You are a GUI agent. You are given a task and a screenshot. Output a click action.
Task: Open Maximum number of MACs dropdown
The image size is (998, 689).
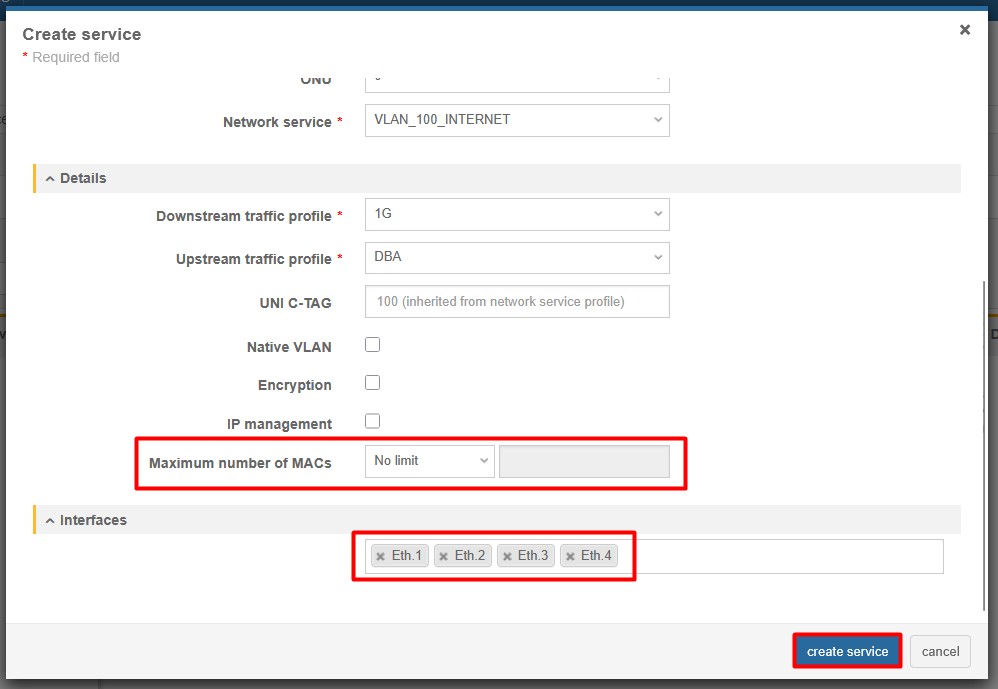(429, 461)
